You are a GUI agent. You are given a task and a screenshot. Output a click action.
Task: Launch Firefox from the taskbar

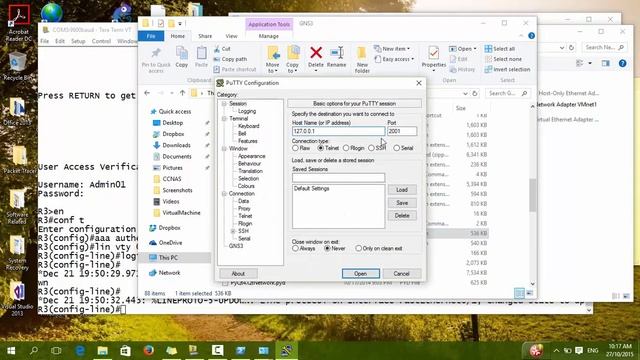(148, 351)
